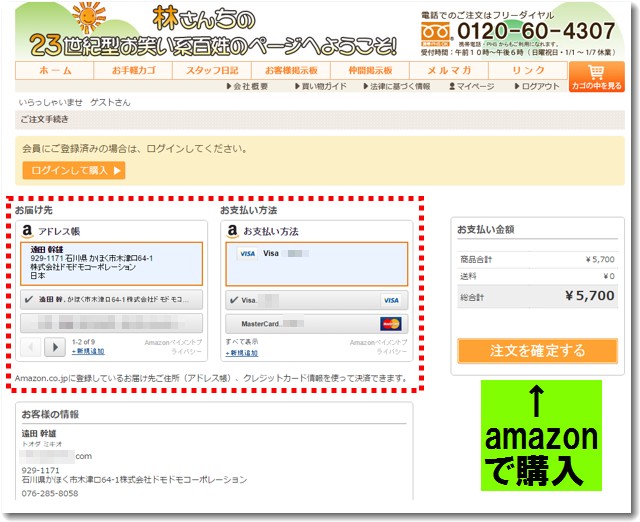The height and width of the screenshot is (522, 640).
Task: Click Amazonペイメントプライバシー link in payment widget
Action: pos(378,347)
